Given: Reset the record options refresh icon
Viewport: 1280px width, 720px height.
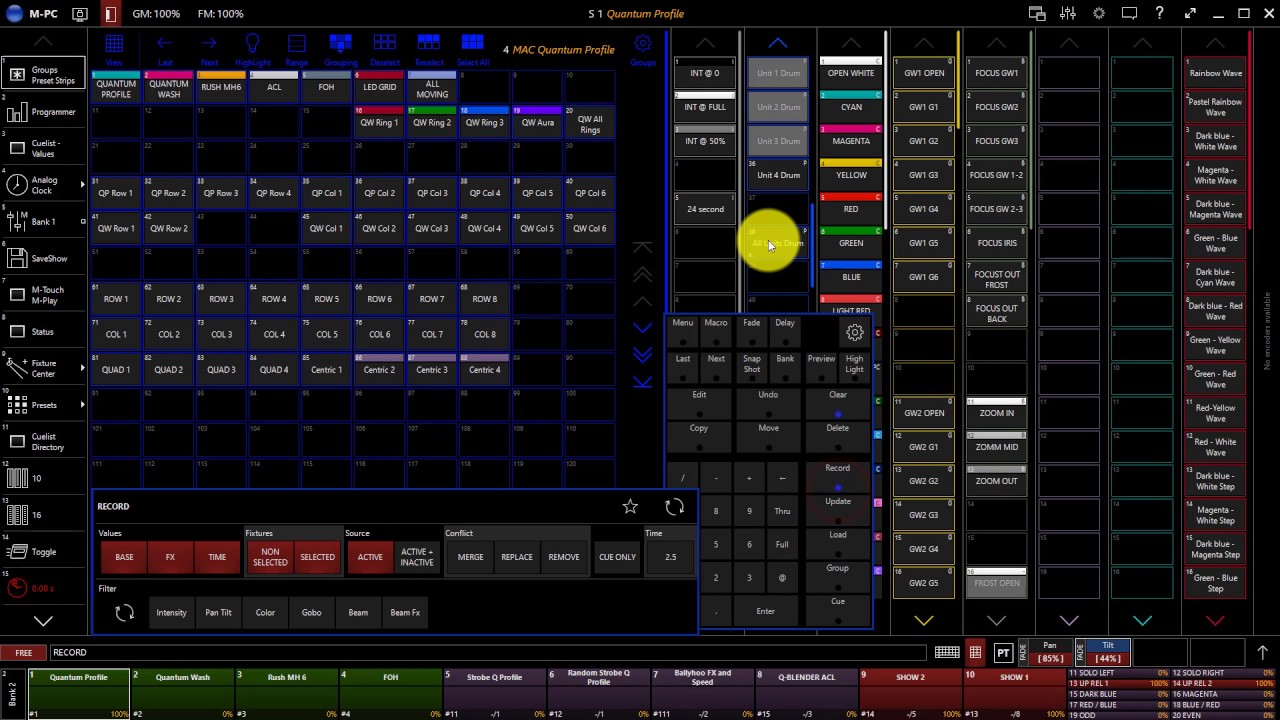Looking at the screenshot, I should coord(675,507).
